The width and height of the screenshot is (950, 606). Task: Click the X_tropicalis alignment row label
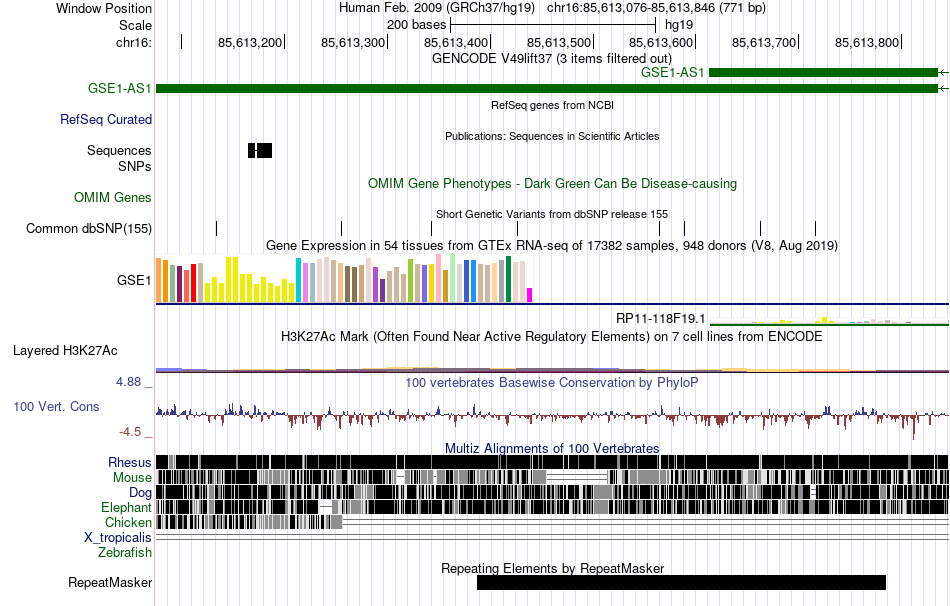(x=118, y=538)
